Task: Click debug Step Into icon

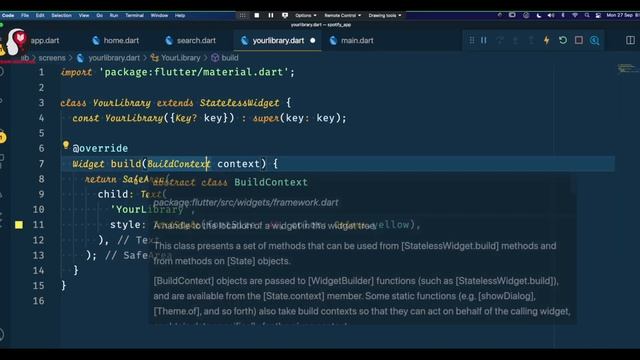Action: (x=516, y=40)
